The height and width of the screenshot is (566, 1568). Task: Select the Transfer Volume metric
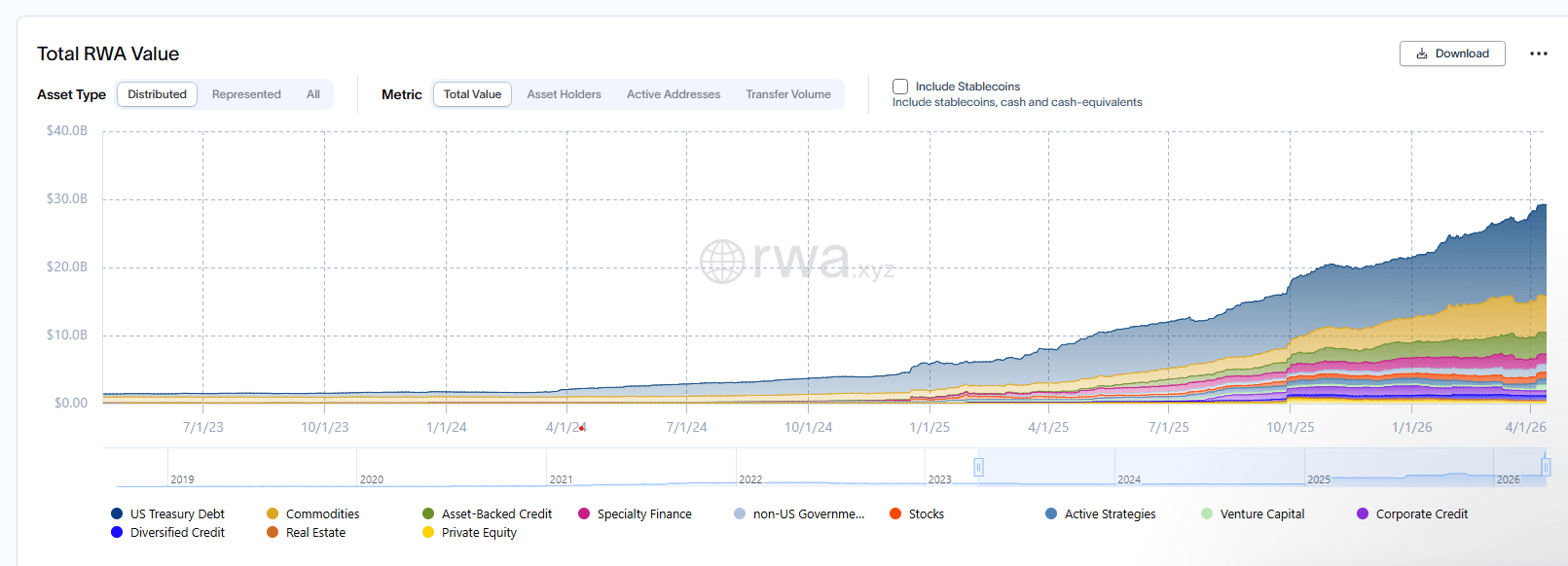(787, 94)
